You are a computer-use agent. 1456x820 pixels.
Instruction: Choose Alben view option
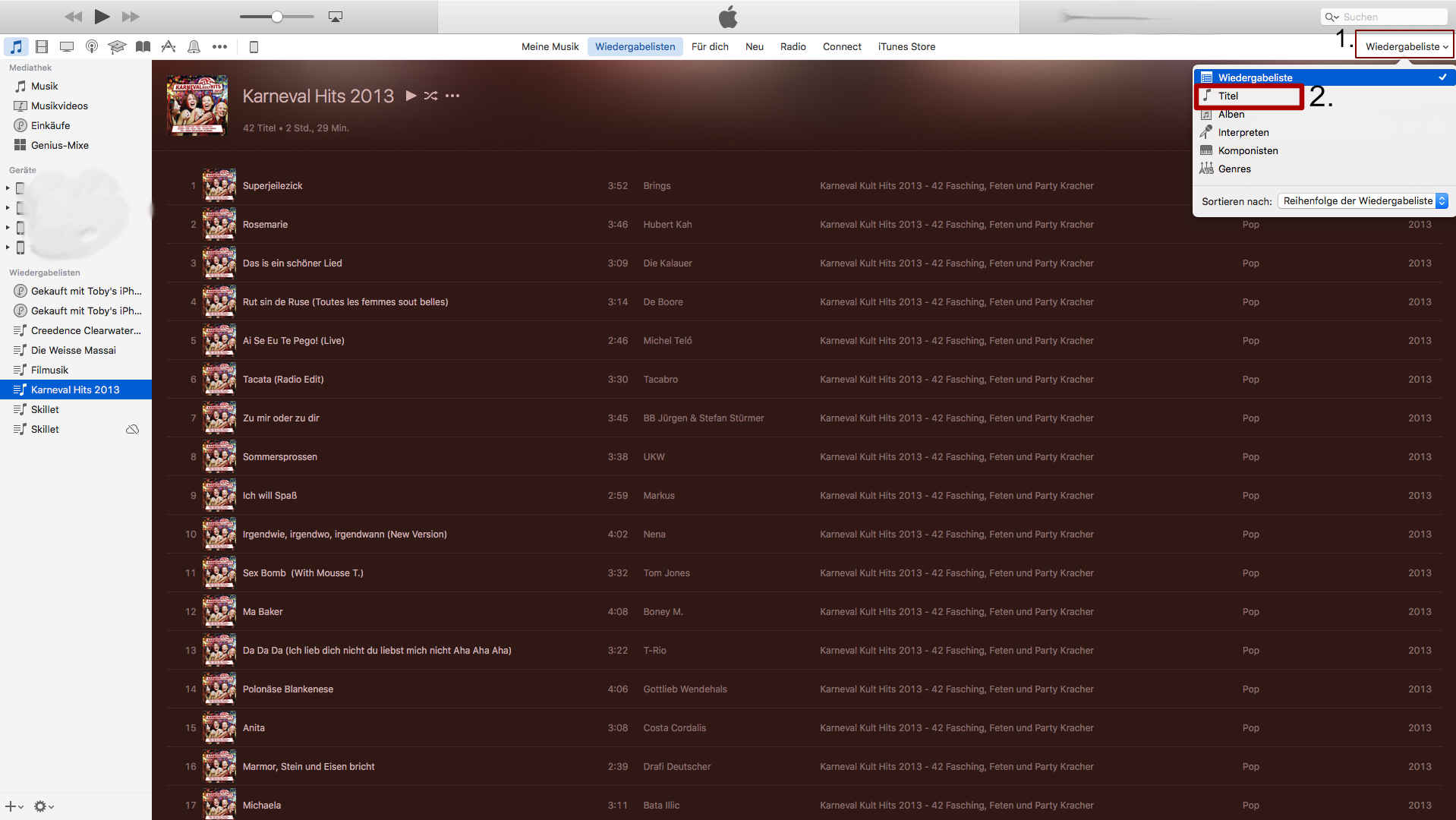point(1325,114)
